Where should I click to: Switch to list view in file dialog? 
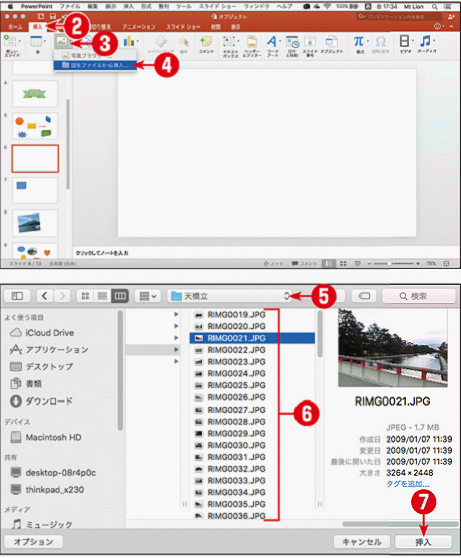(x=102, y=296)
